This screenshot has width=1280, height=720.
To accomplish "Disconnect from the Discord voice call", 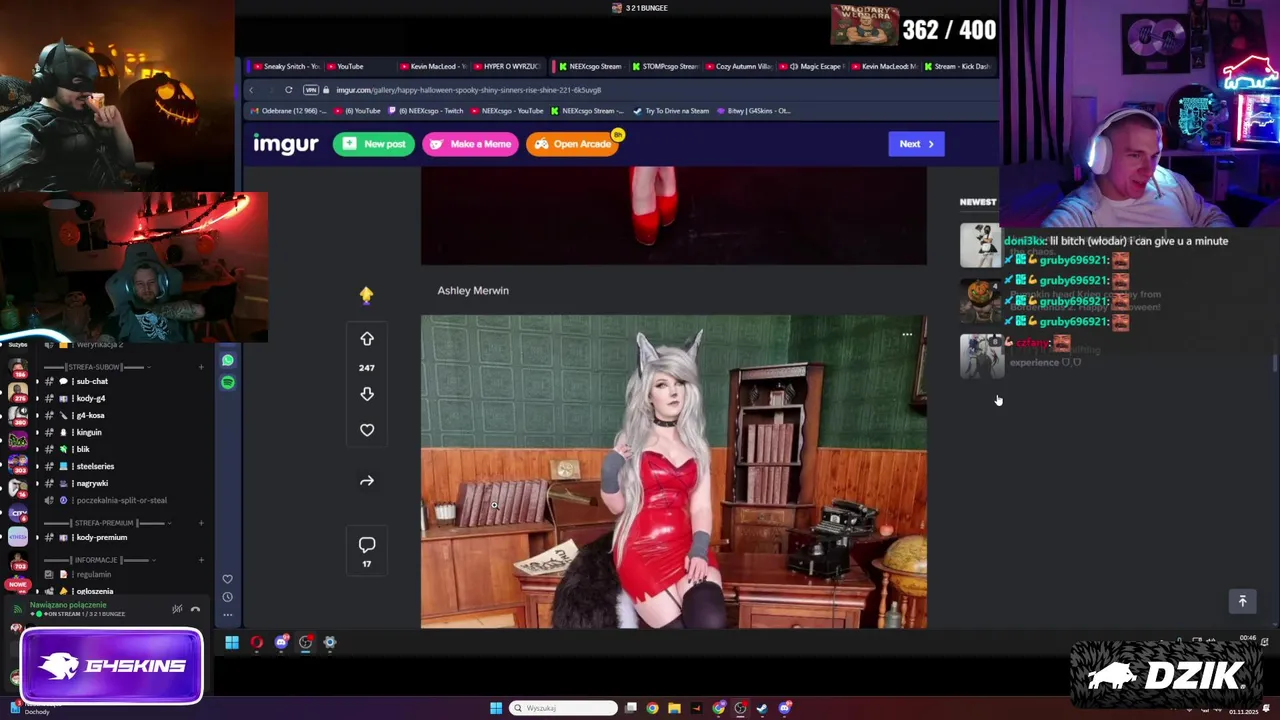I will coord(196,609).
